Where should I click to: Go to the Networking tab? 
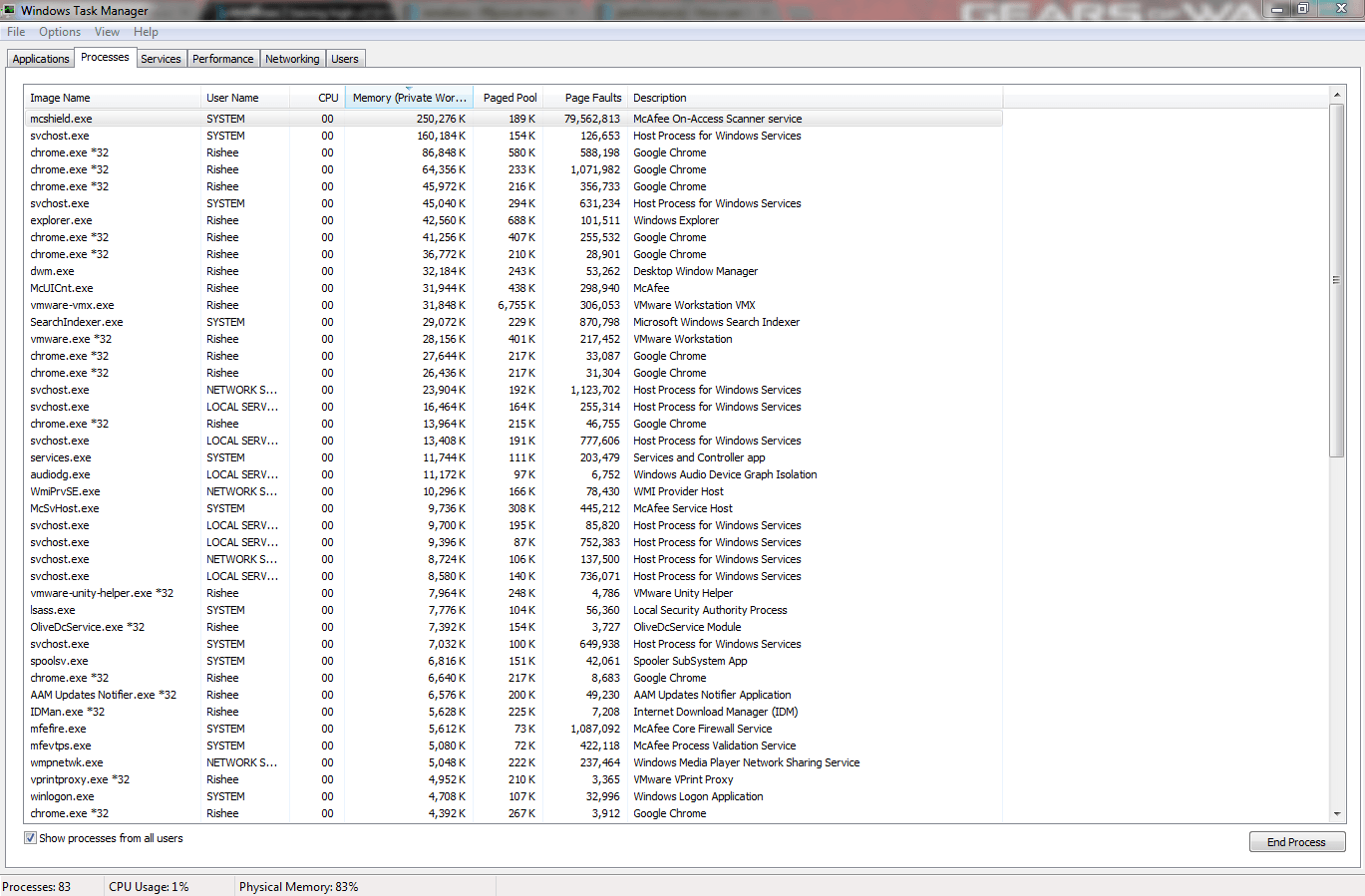[292, 59]
